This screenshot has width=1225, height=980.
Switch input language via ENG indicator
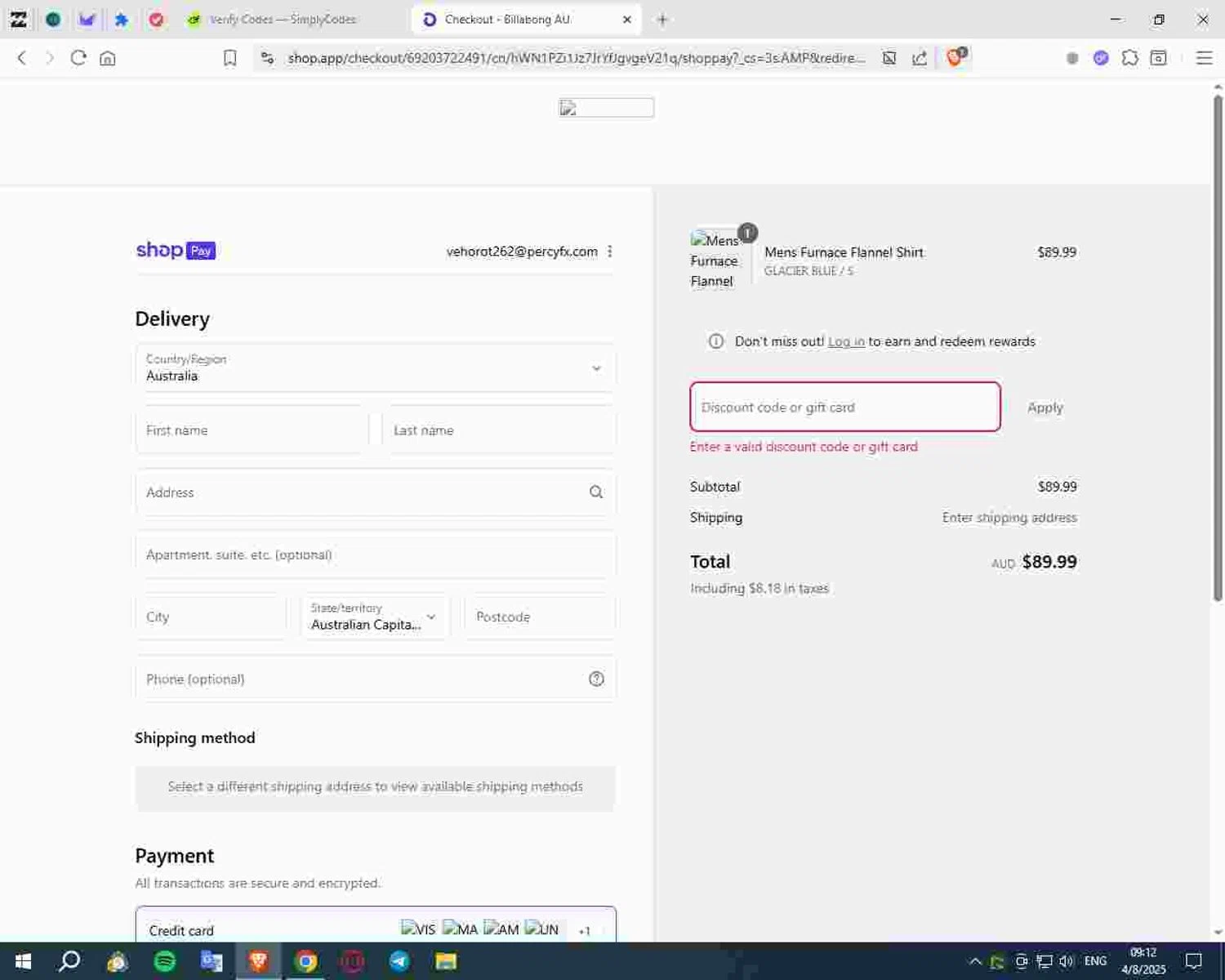(1095, 961)
